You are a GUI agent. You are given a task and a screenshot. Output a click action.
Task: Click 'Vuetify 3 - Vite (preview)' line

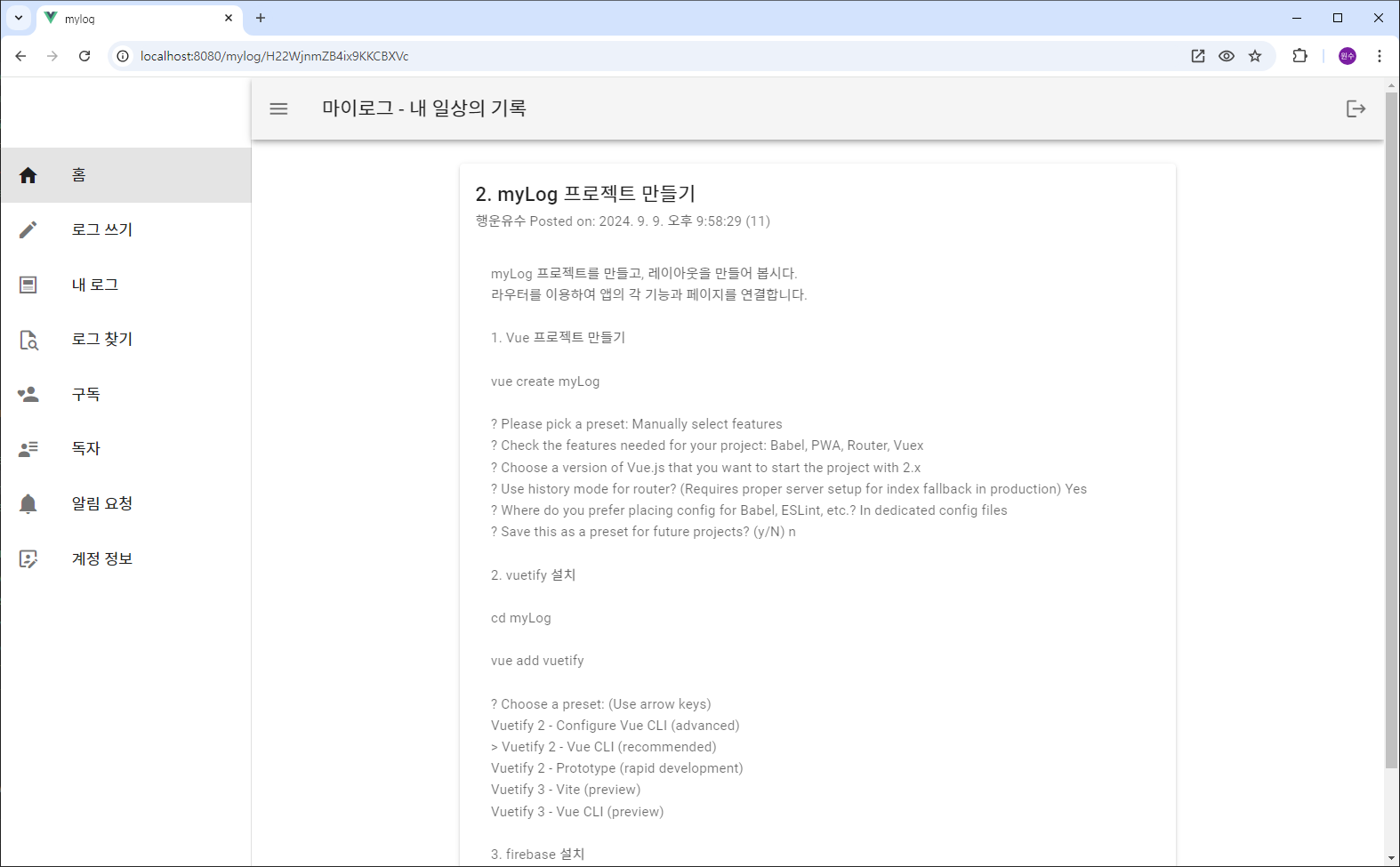[566, 790]
